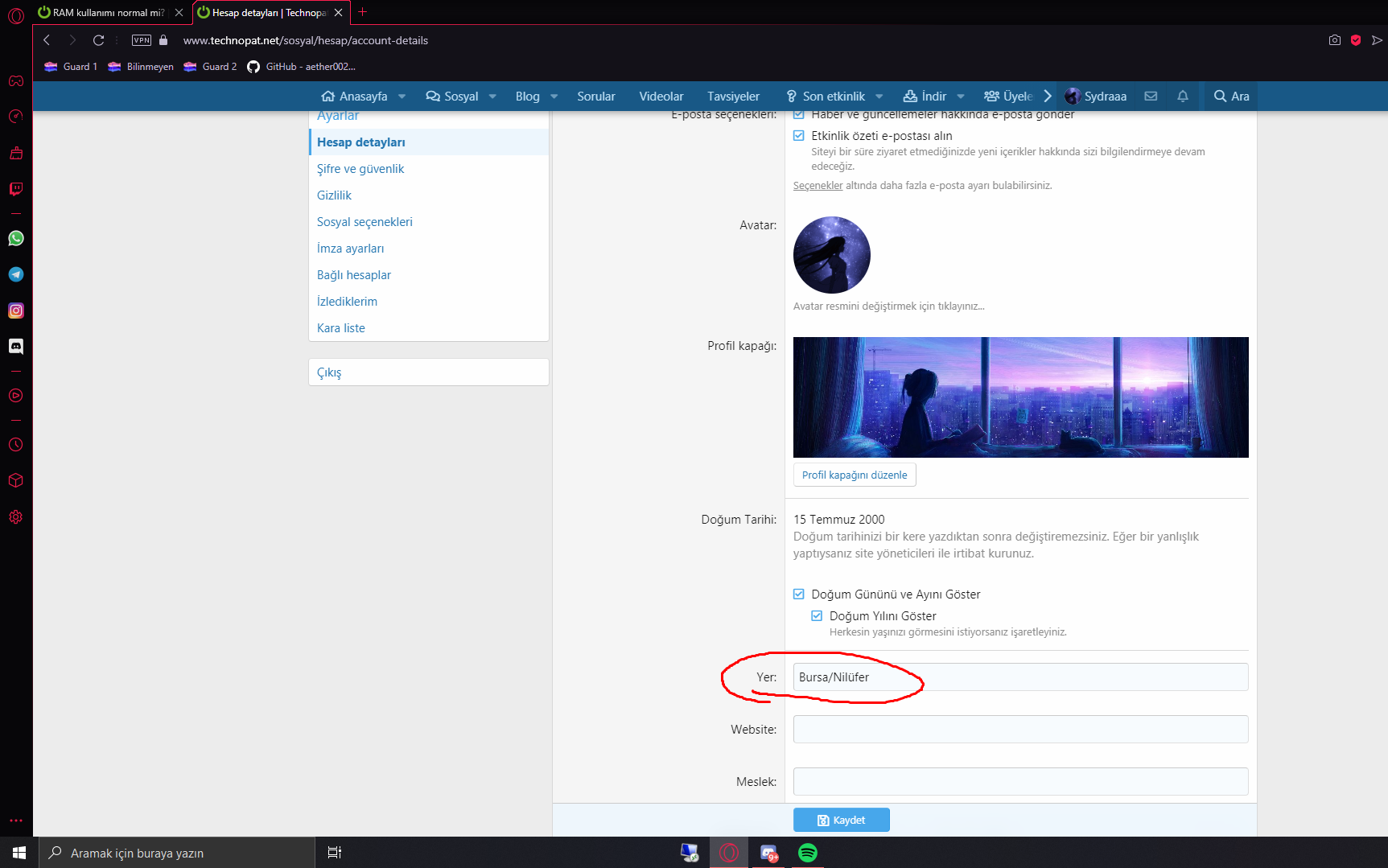1388x868 pixels.
Task: Open the Technopat inbox envelope icon
Action: click(1151, 96)
